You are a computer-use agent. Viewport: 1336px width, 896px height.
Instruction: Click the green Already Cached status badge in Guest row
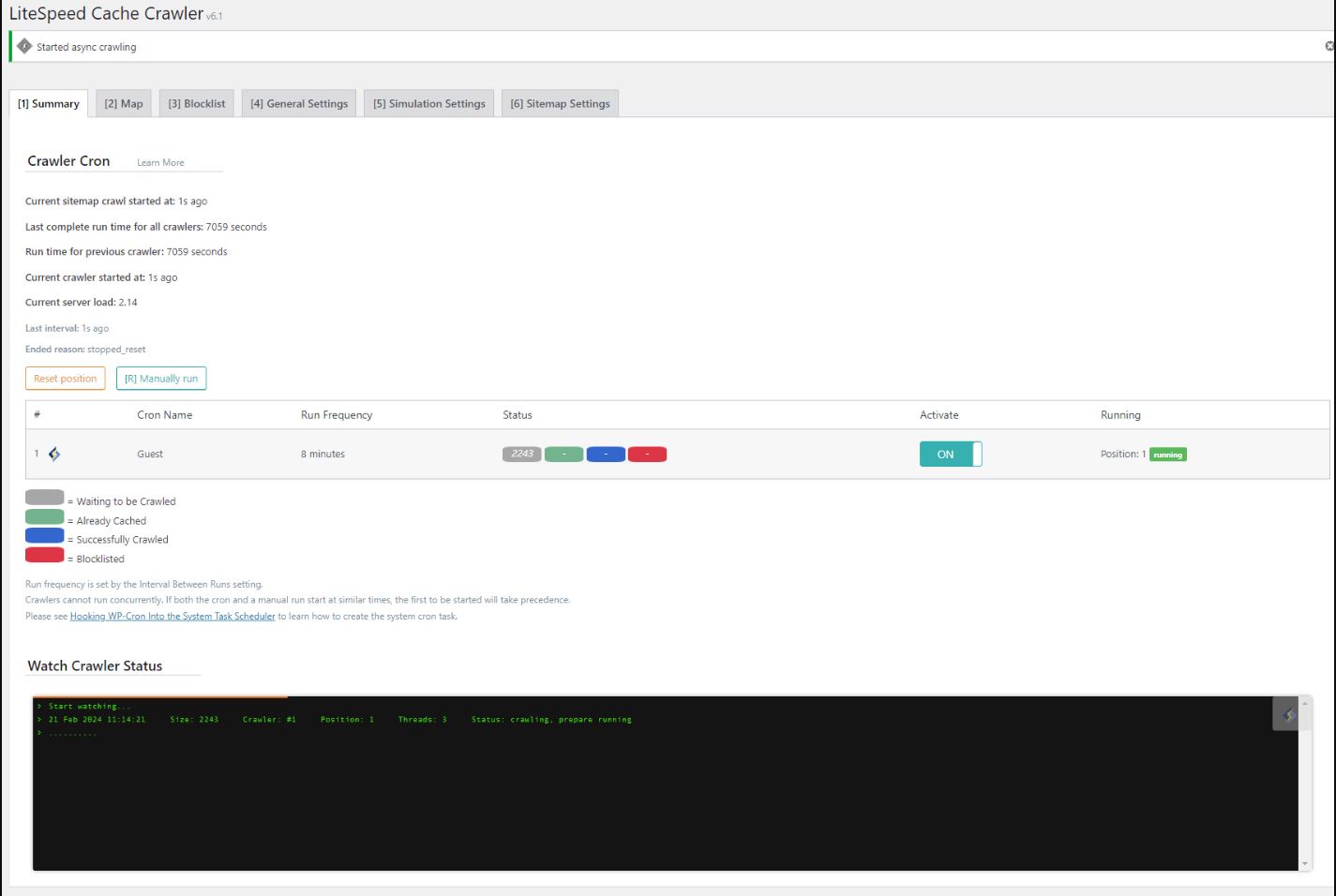coord(564,455)
